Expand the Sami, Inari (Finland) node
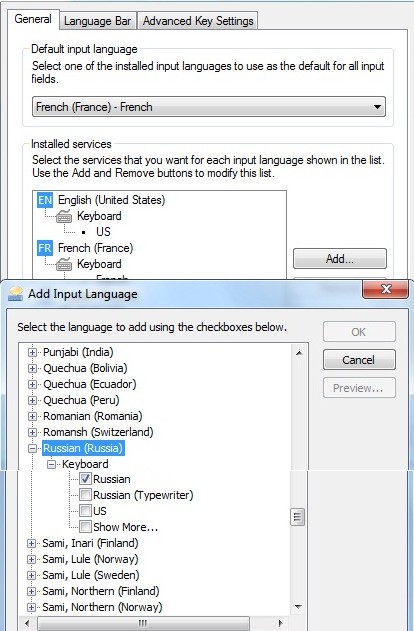This screenshot has width=414, height=631. [31, 543]
